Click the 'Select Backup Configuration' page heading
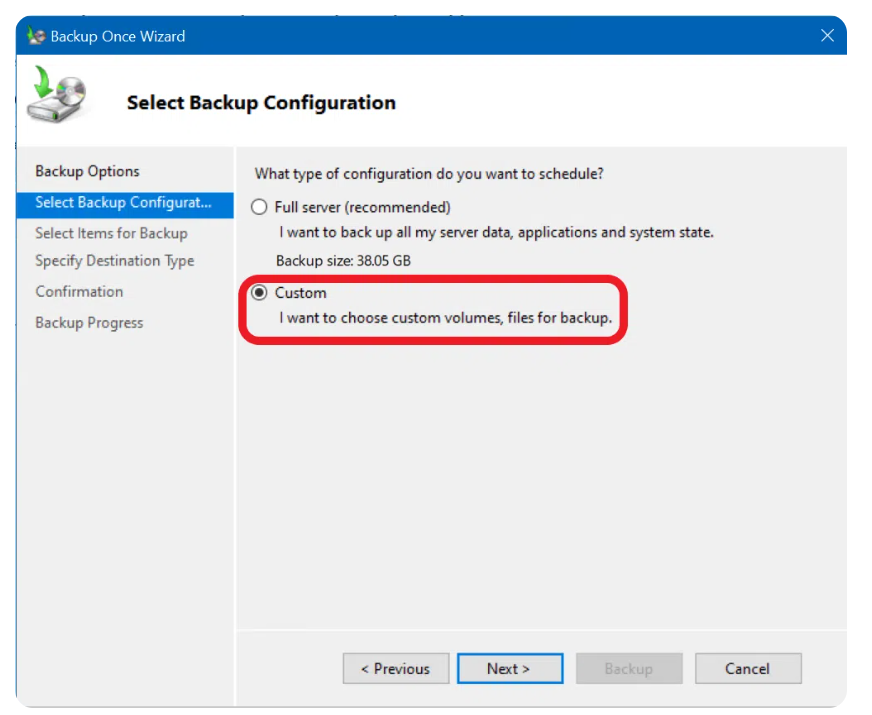The height and width of the screenshot is (715, 872). [261, 103]
